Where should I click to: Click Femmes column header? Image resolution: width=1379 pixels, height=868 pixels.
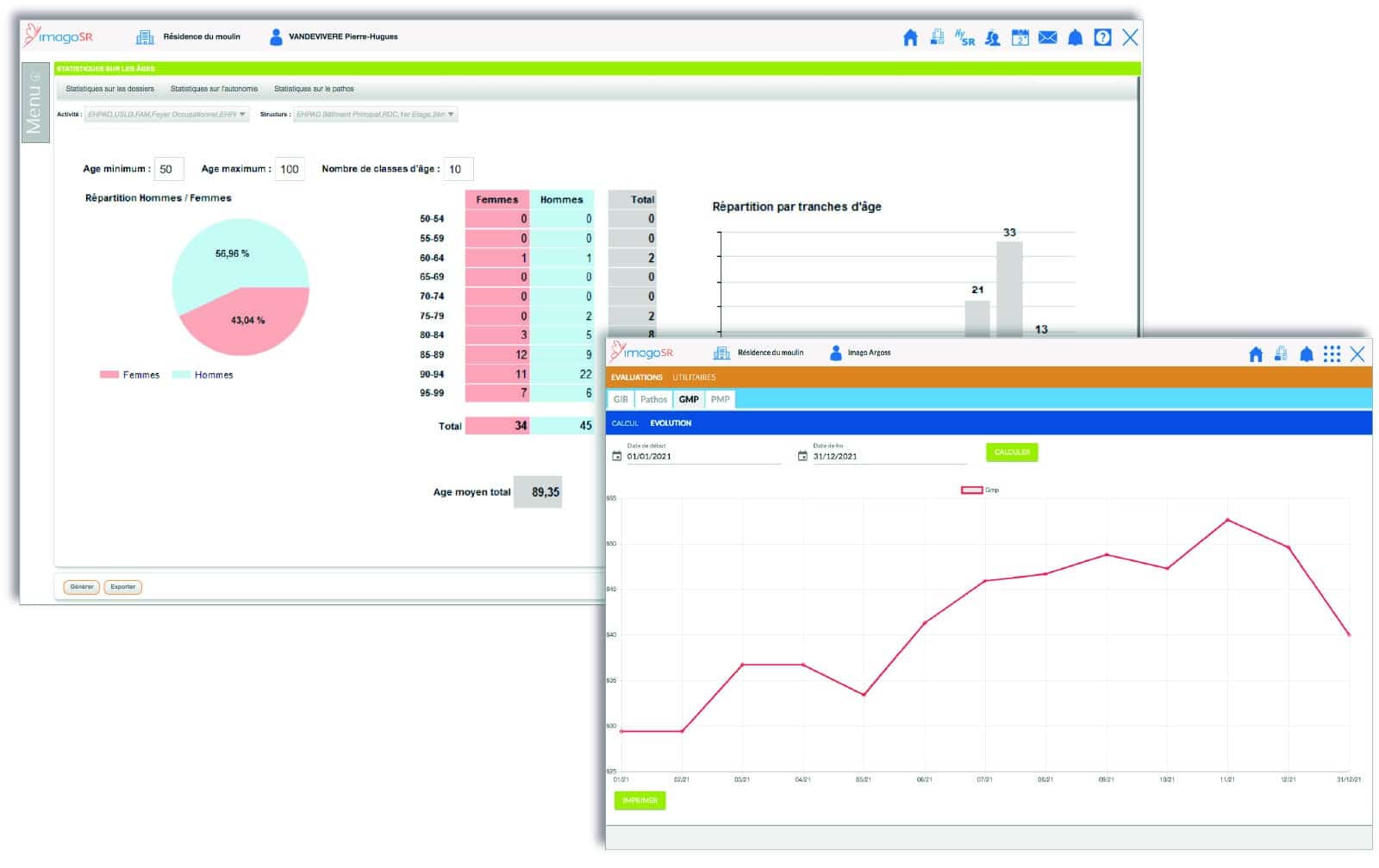pyautogui.click(x=496, y=199)
